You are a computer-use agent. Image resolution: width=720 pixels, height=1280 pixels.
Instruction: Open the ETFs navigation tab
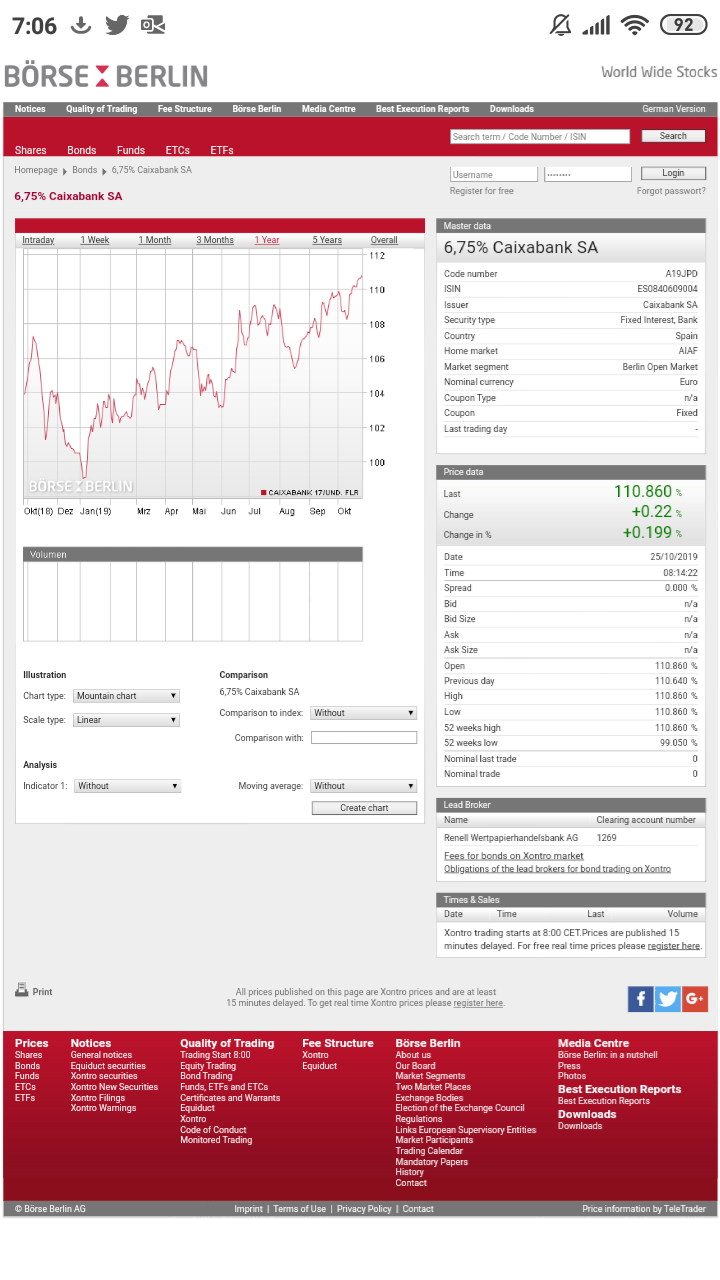click(x=222, y=150)
